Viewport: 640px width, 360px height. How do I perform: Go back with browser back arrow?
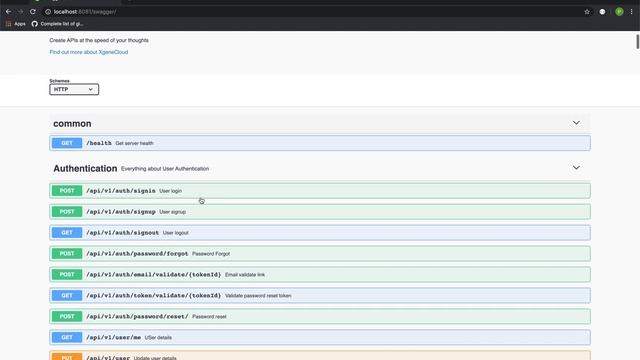point(9,12)
